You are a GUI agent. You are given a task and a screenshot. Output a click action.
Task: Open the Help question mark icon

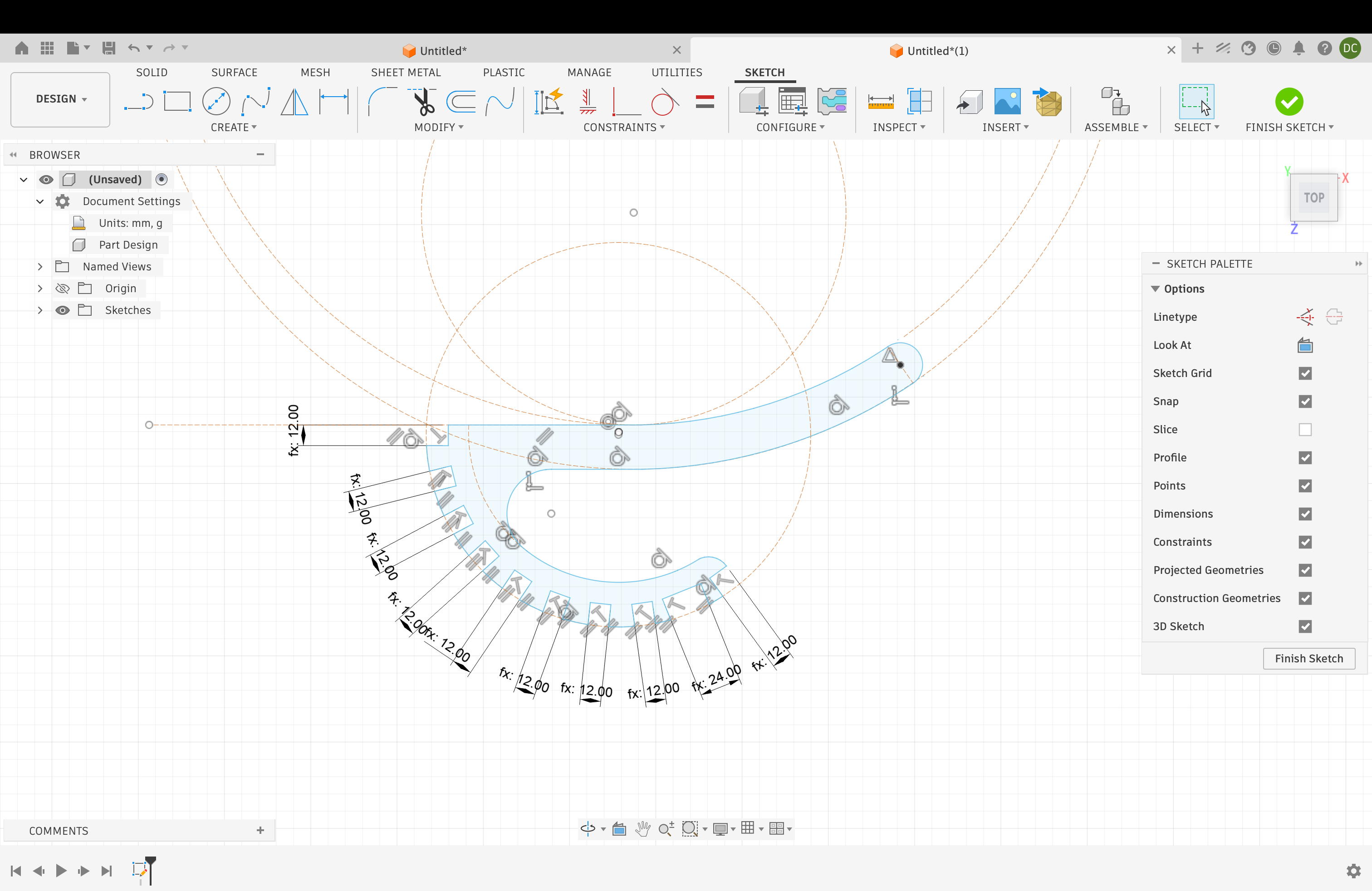point(1324,49)
